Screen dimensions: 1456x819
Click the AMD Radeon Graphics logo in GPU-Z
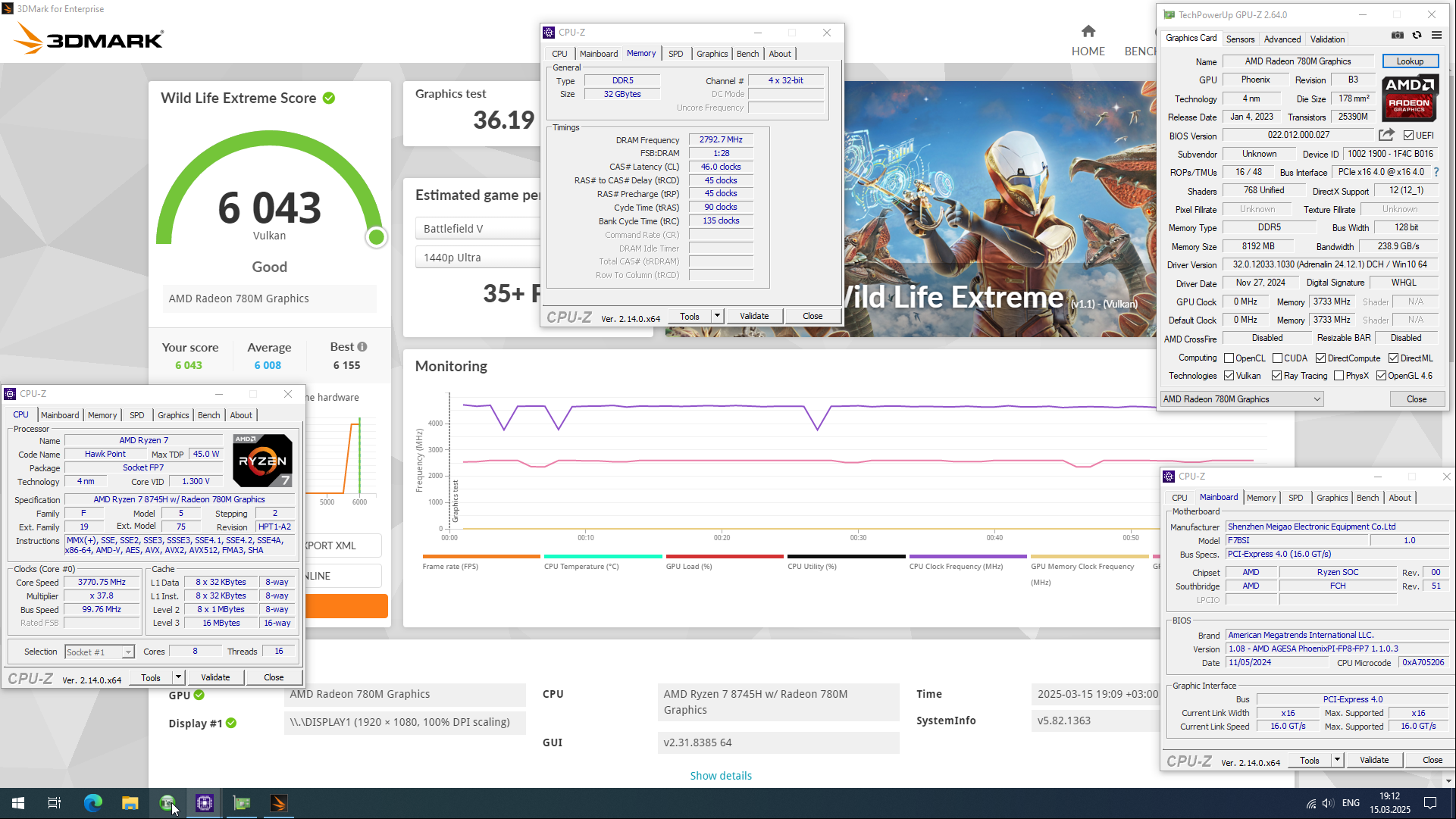point(1409,98)
